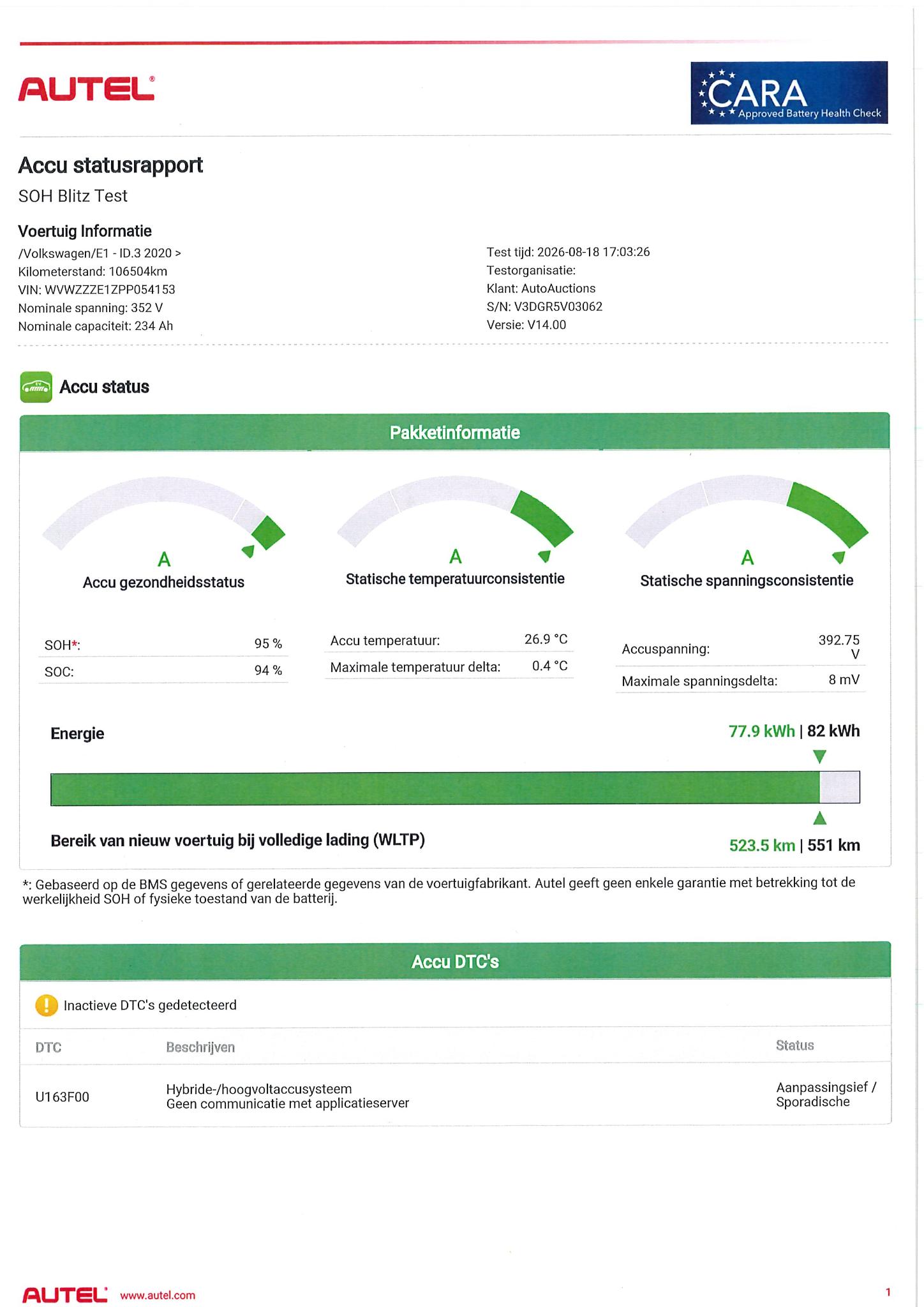Click the 551 km range value
The width and height of the screenshot is (924, 1307).
point(833,846)
